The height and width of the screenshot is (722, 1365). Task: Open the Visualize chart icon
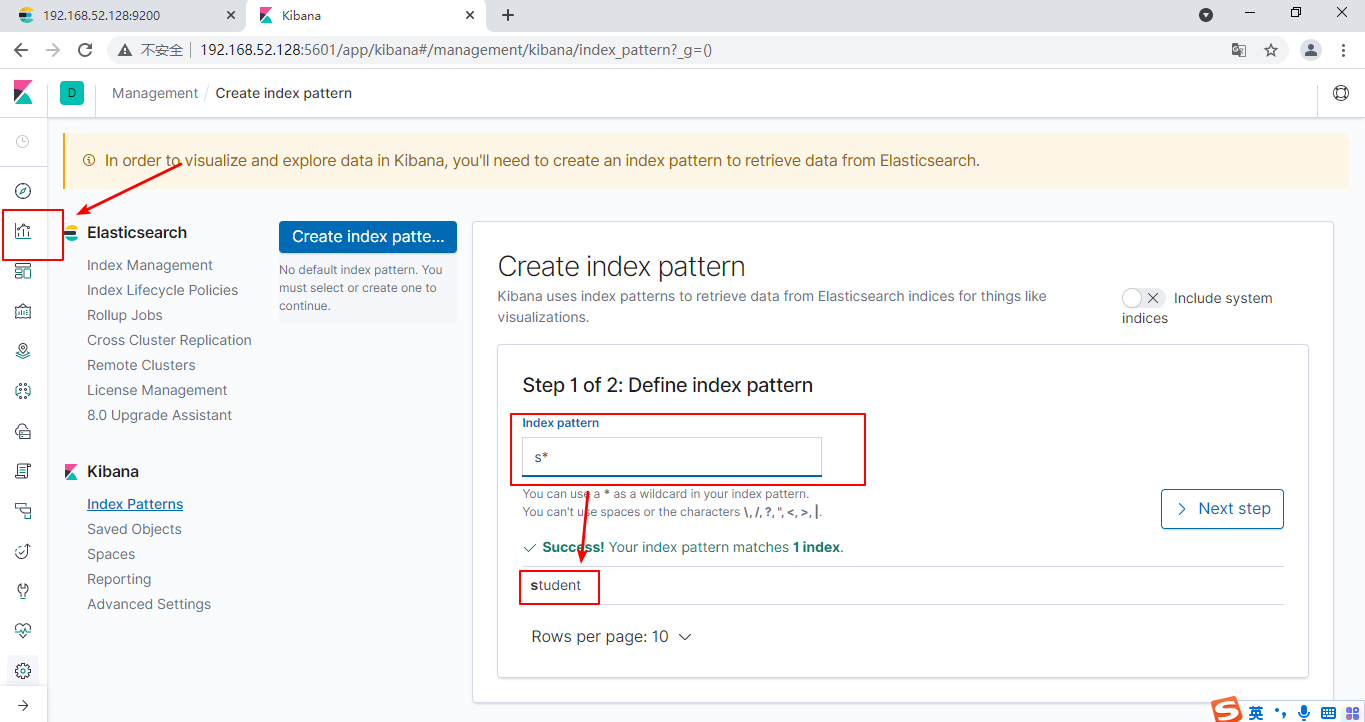click(x=23, y=231)
